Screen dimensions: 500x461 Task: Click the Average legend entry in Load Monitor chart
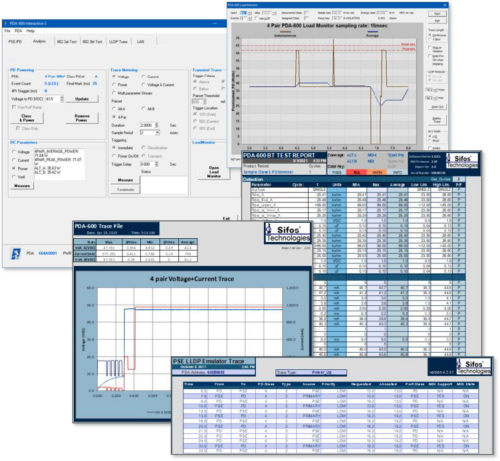tap(372, 34)
